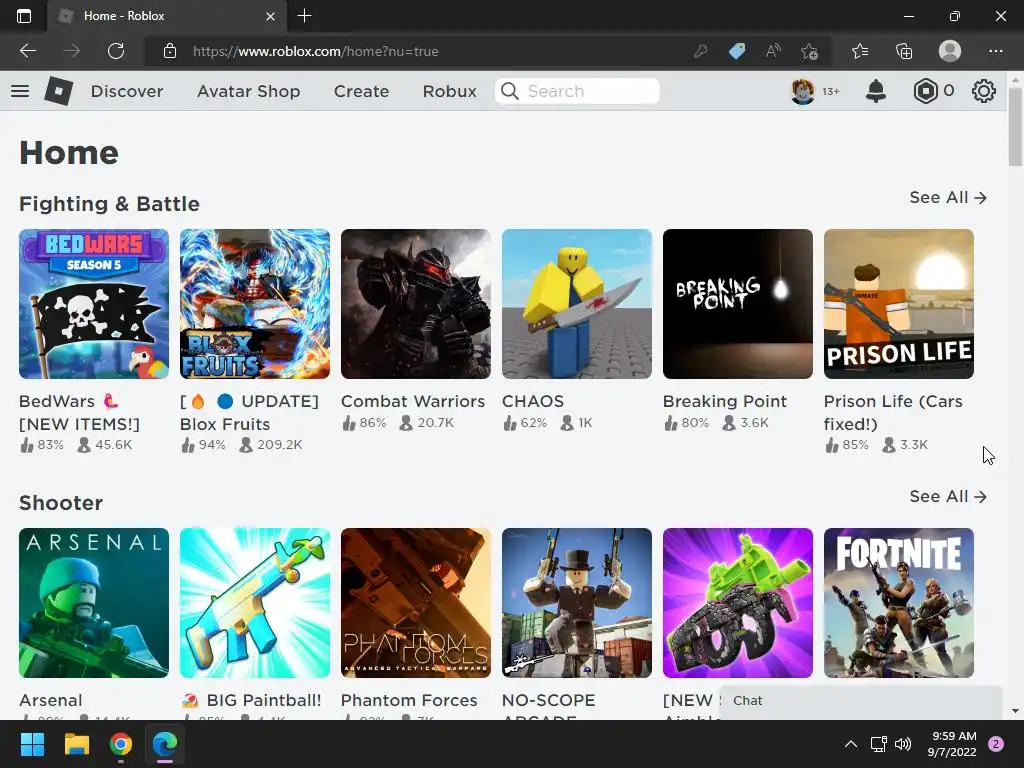Open the Phantom Forces thumbnail
The height and width of the screenshot is (768, 1024).
(416, 603)
